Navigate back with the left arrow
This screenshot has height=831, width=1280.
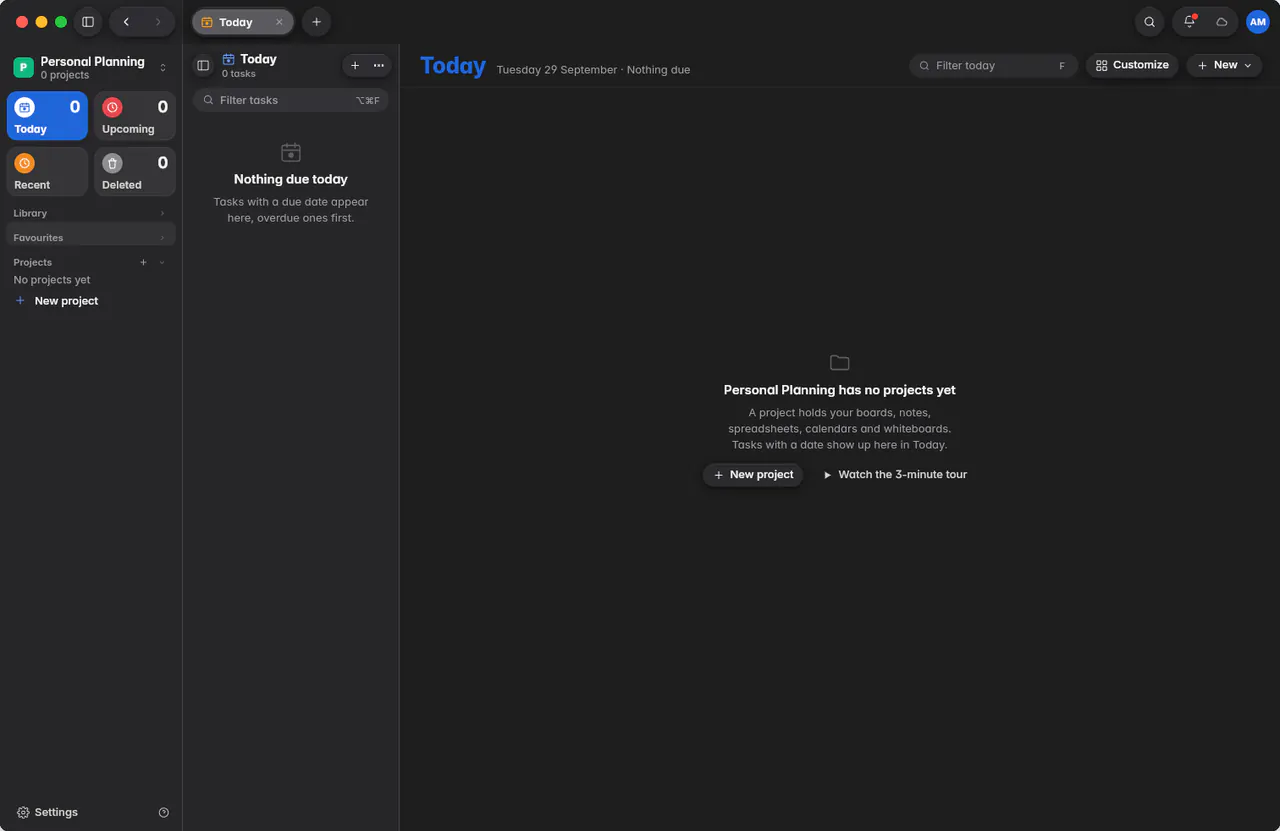126,22
